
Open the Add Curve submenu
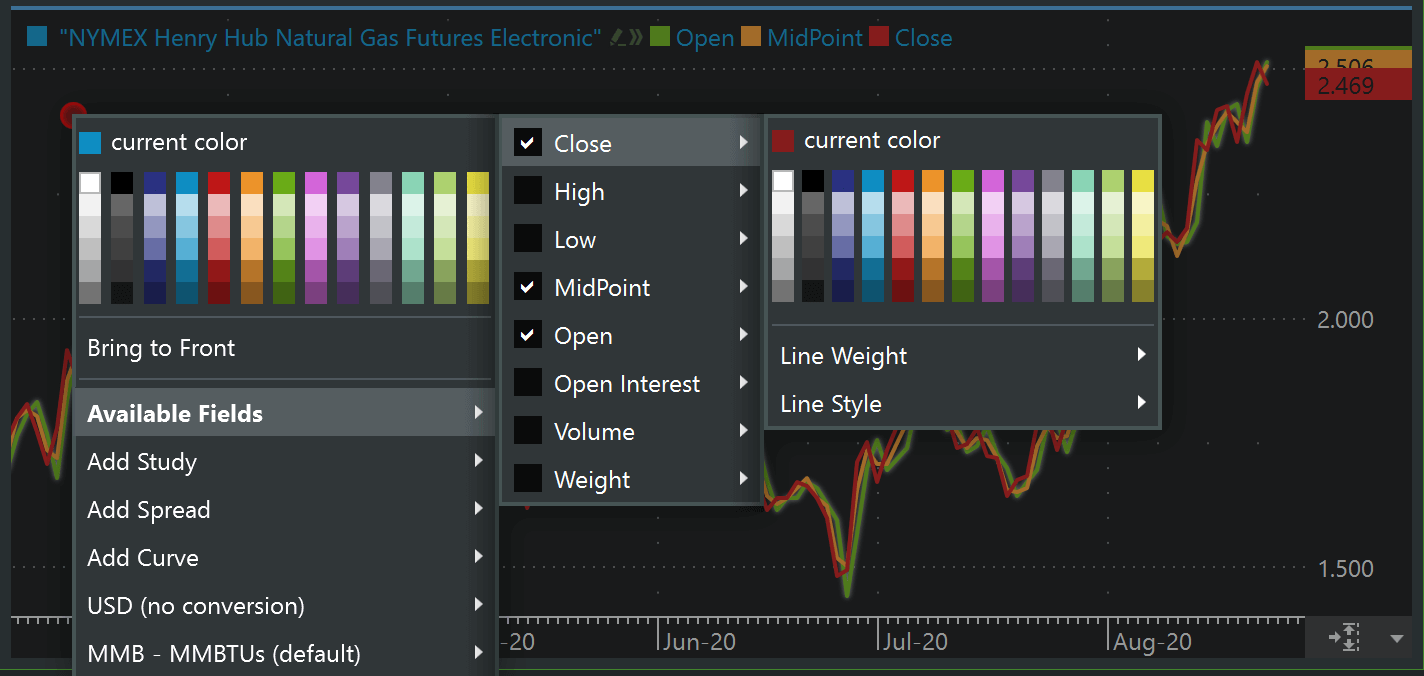285,557
